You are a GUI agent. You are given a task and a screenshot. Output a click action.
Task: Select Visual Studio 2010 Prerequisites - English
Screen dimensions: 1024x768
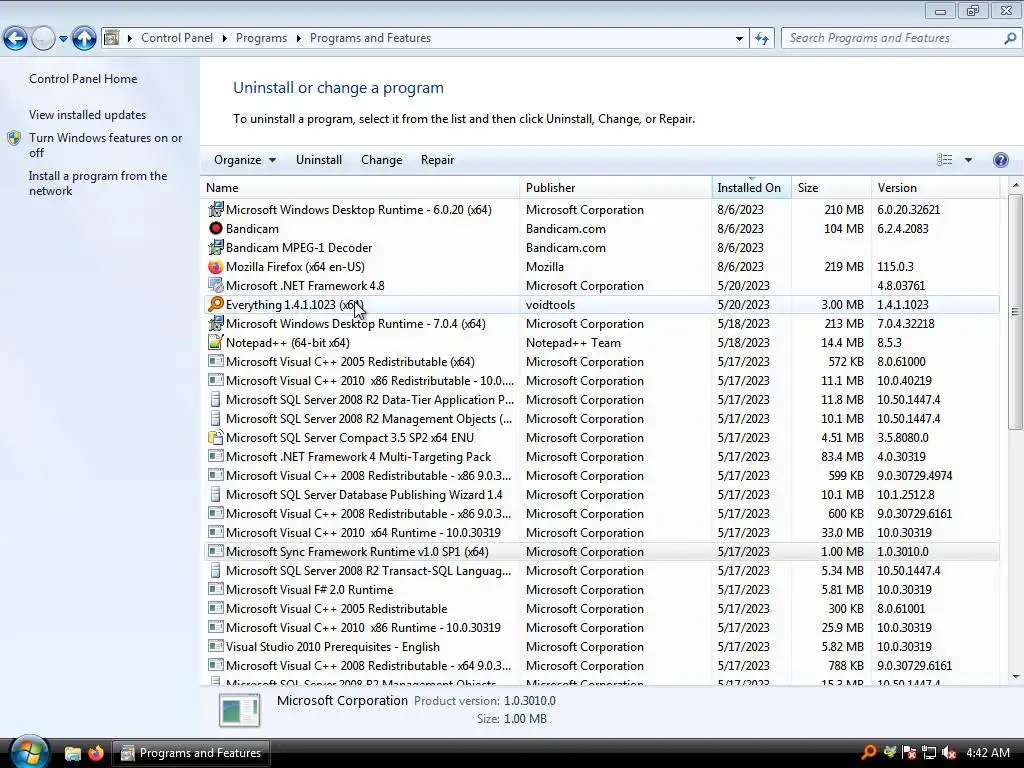click(332, 647)
